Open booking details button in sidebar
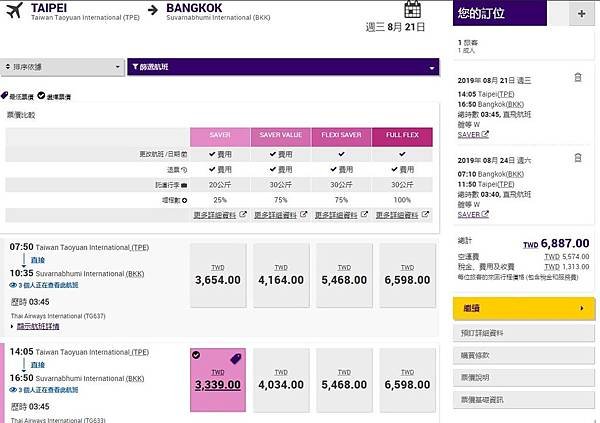600x423 pixels. point(524,333)
